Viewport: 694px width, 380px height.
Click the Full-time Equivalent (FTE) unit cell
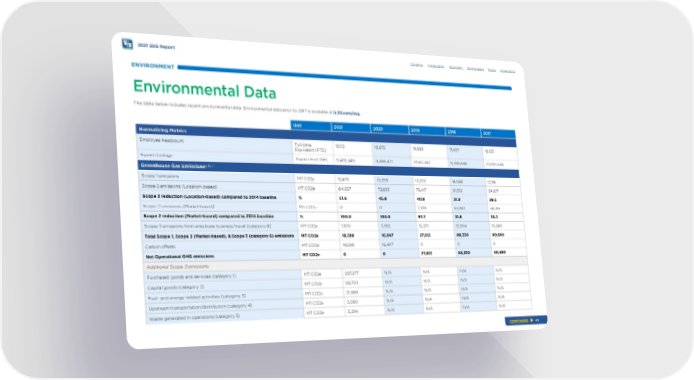(310, 147)
